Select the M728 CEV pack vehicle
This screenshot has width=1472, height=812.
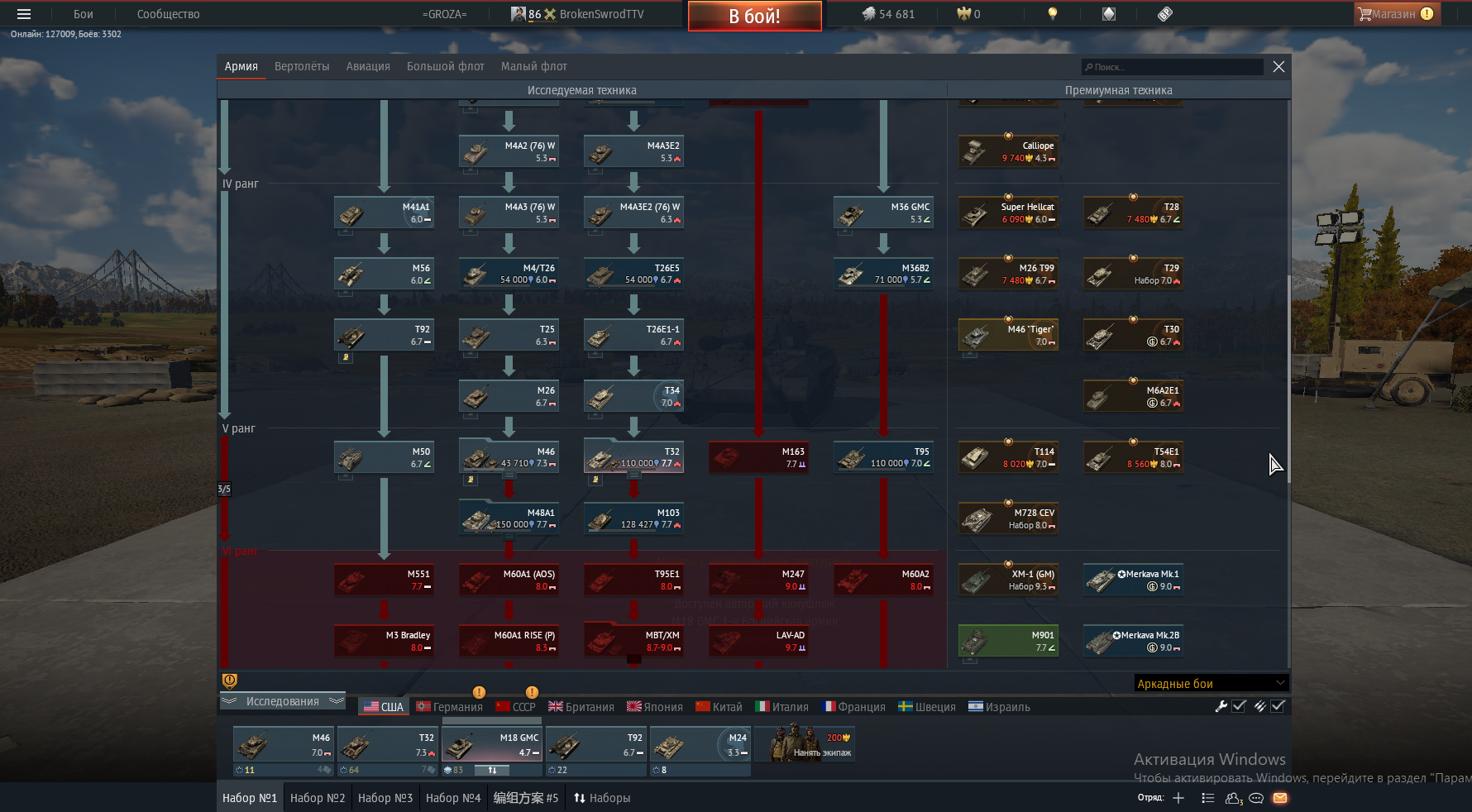1008,518
